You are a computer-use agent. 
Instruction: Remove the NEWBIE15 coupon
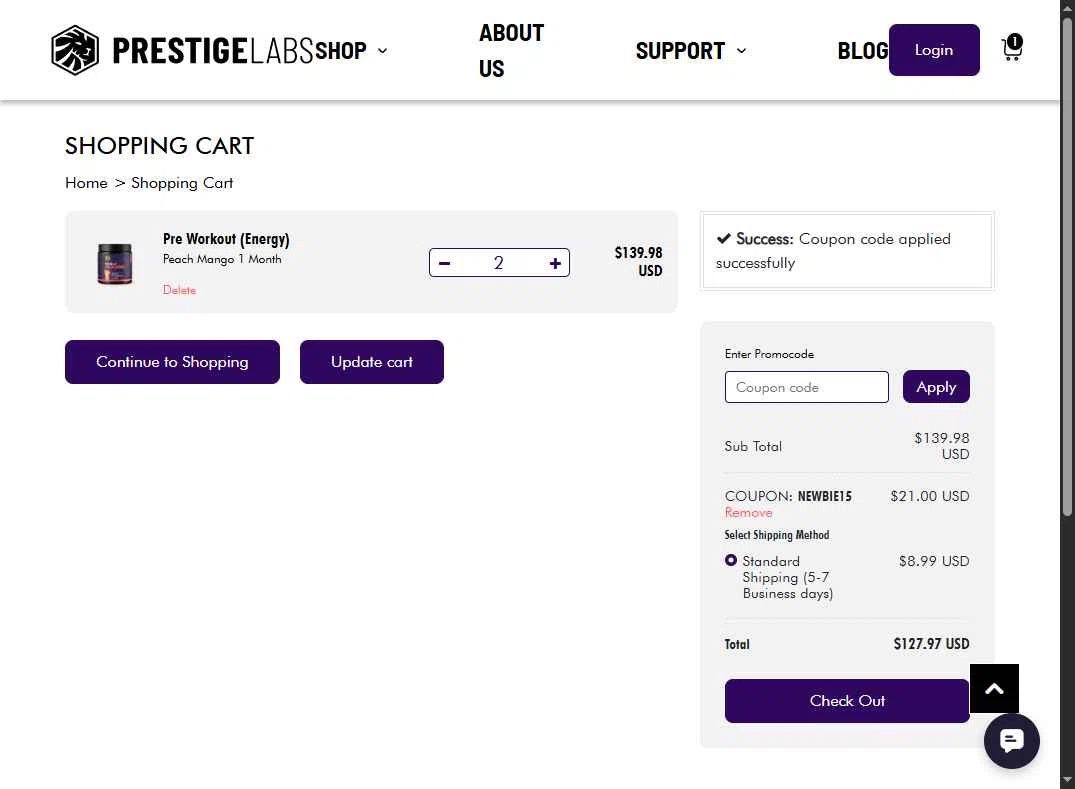(748, 513)
